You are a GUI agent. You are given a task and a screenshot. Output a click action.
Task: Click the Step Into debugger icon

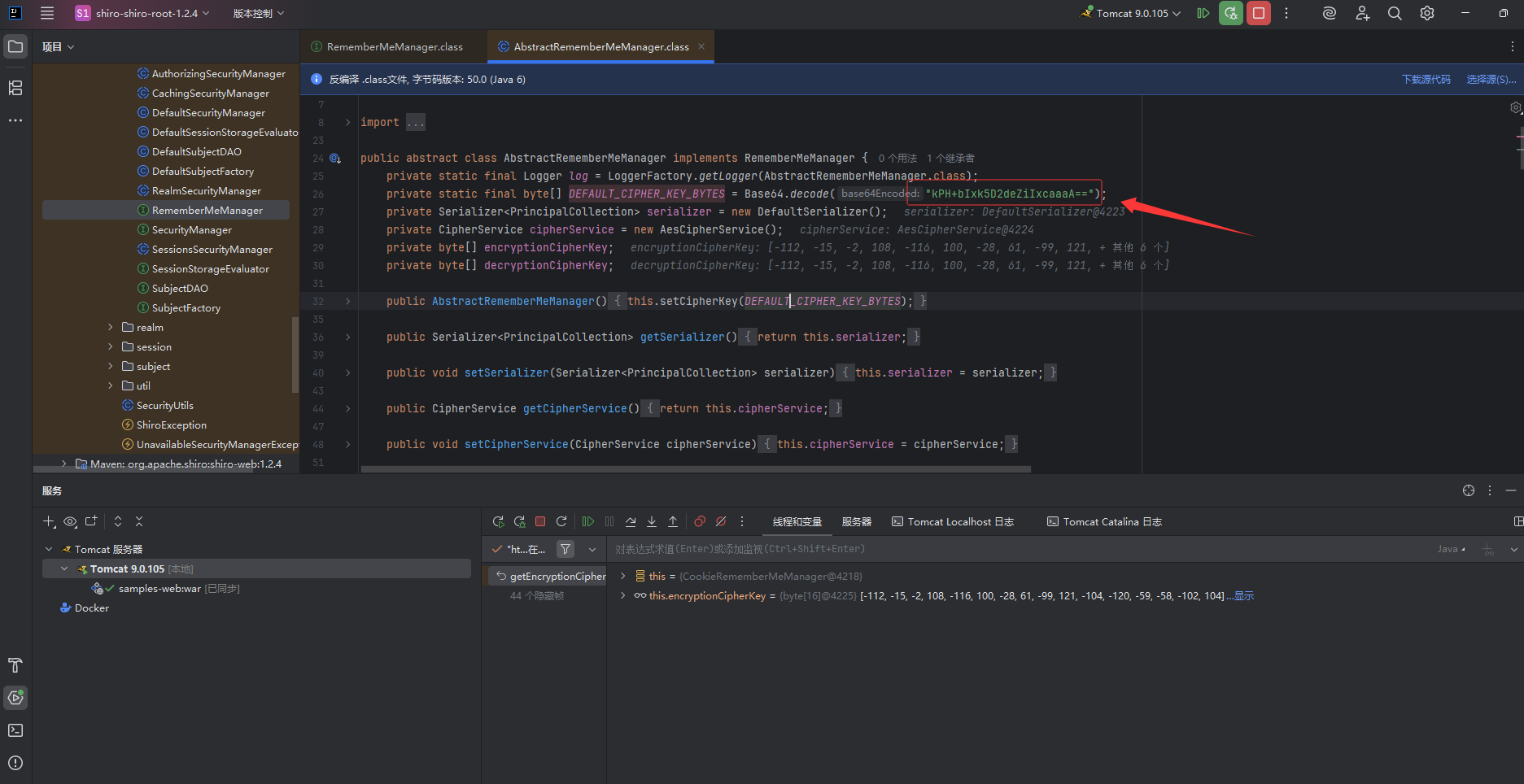[652, 521]
